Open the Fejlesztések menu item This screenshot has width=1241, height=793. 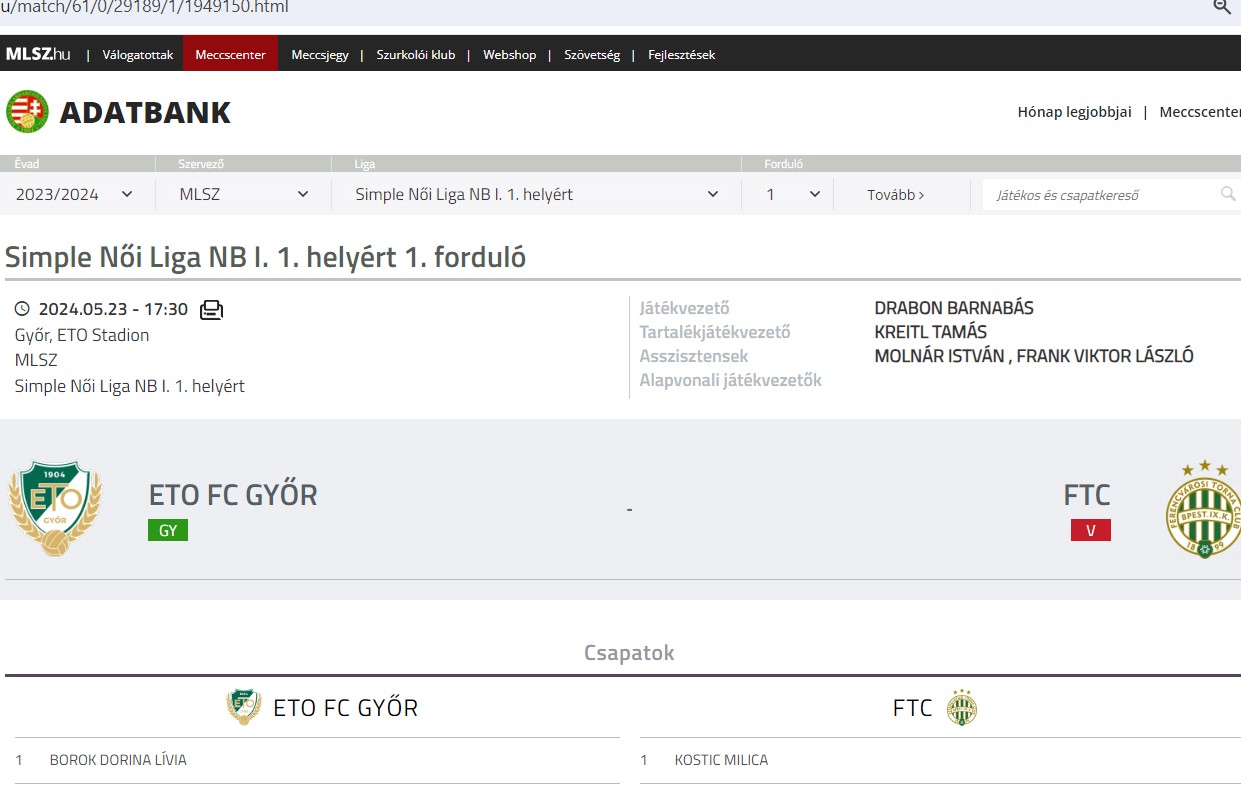(681, 55)
